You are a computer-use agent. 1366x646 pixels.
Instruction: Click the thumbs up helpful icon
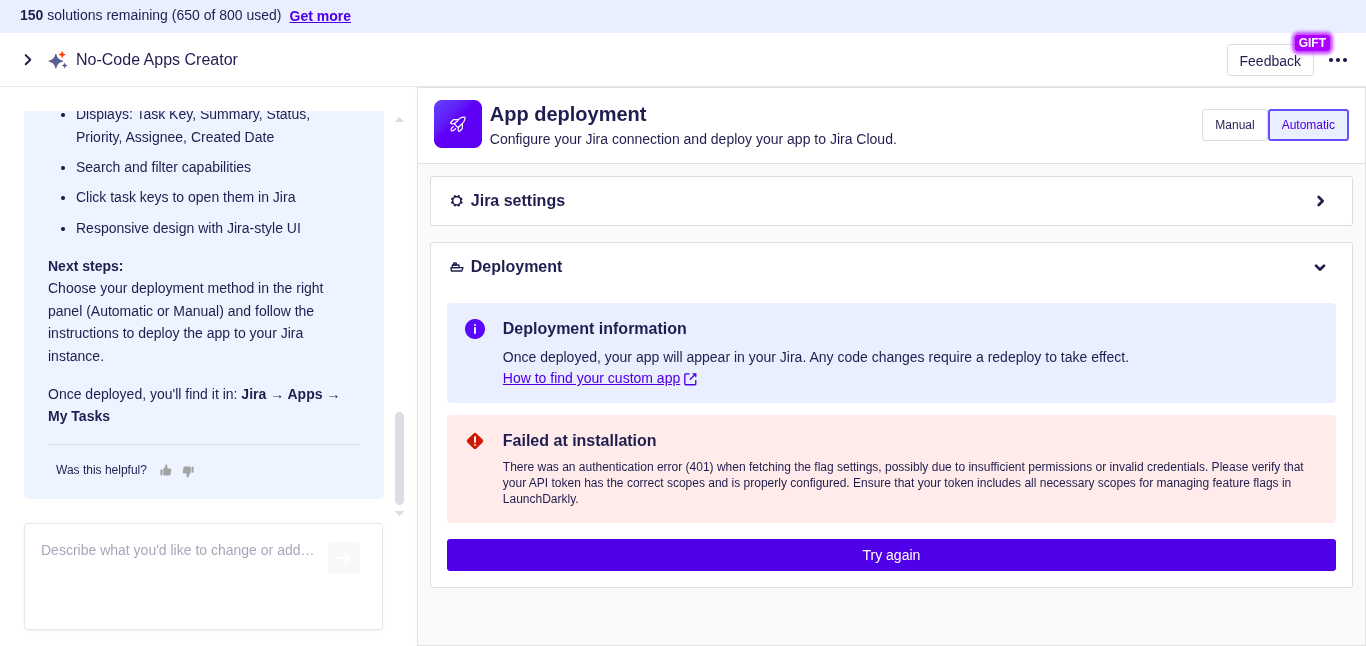pyautogui.click(x=166, y=470)
